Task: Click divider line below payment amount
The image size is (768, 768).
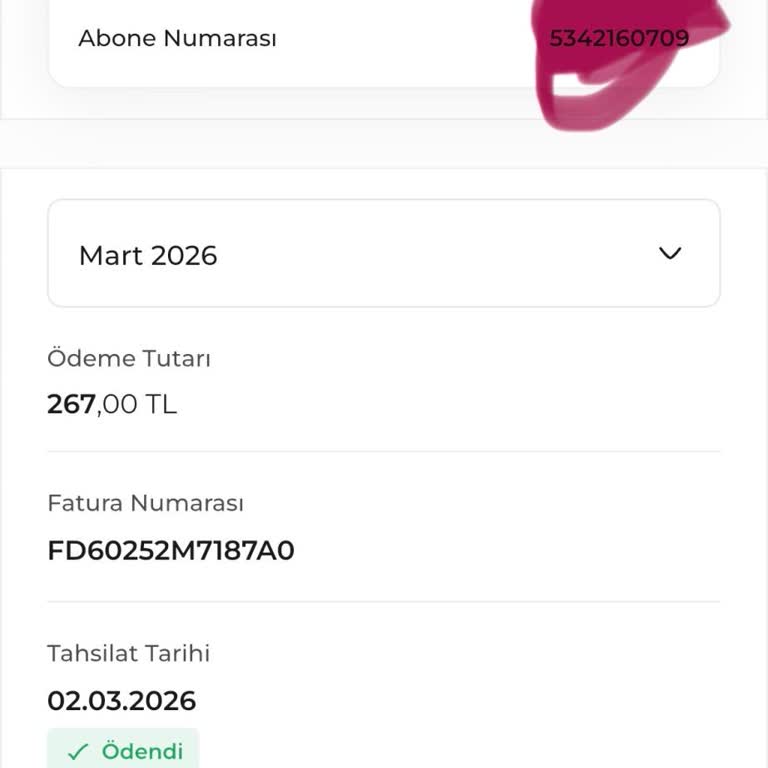Action: coord(383,452)
